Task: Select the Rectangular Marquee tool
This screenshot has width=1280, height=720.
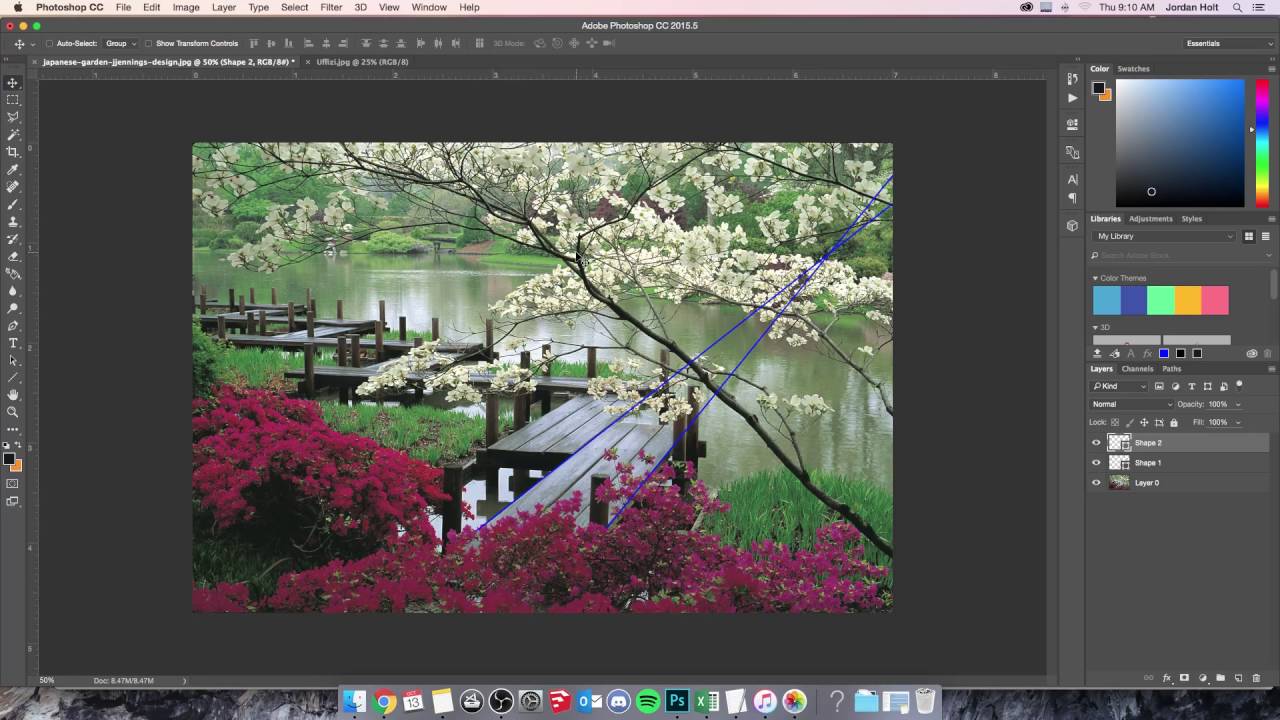Action: (13, 100)
